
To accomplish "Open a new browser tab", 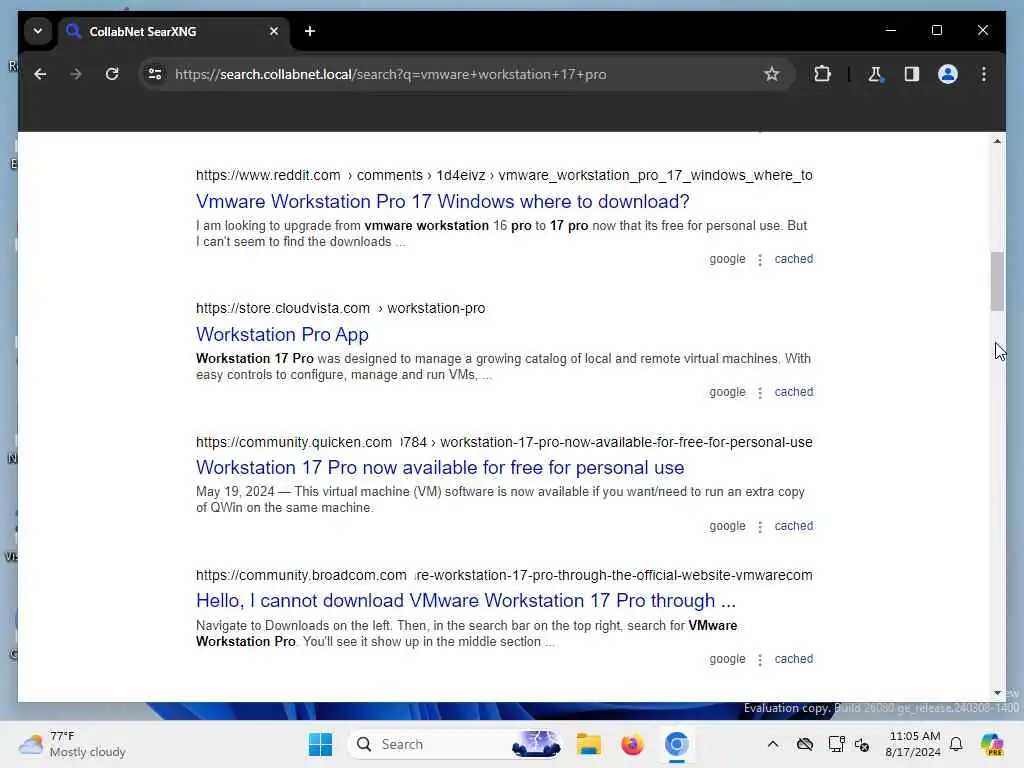I will (x=310, y=31).
